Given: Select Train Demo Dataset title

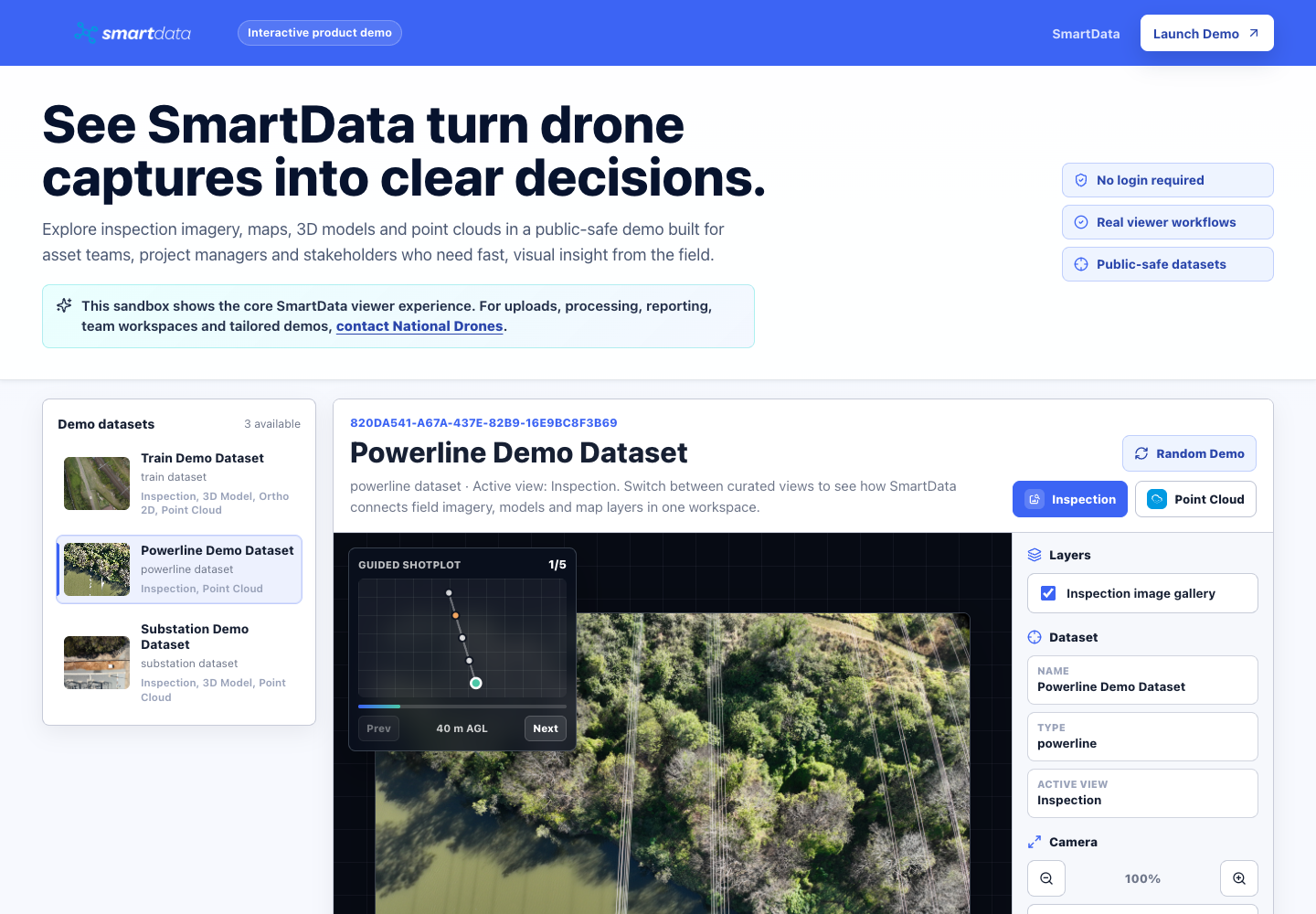Looking at the screenshot, I should [202, 458].
